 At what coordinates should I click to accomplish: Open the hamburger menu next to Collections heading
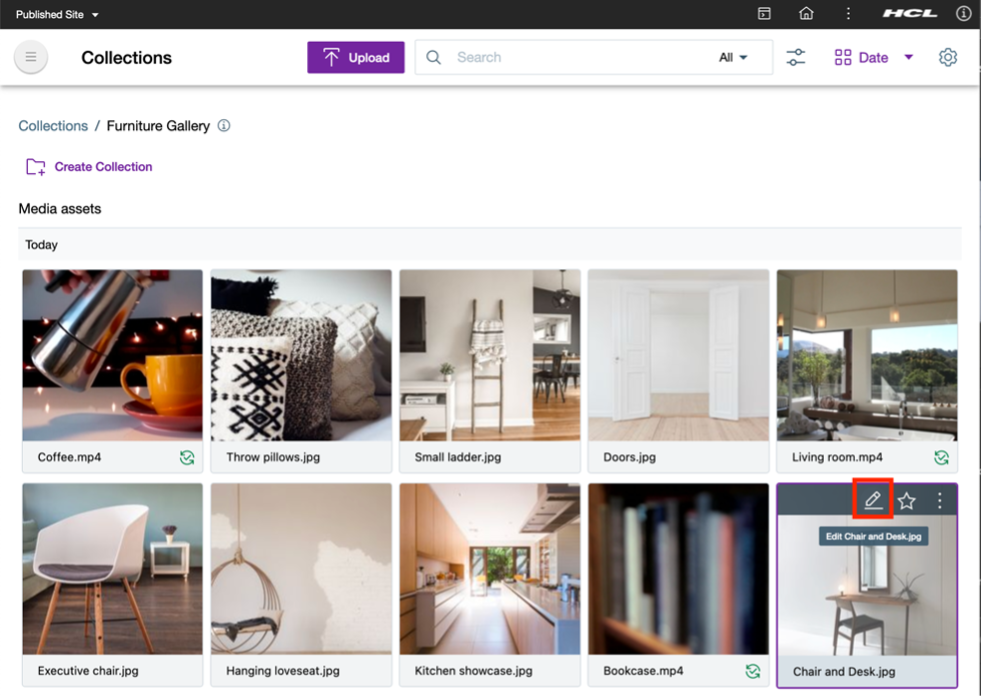(x=30, y=57)
